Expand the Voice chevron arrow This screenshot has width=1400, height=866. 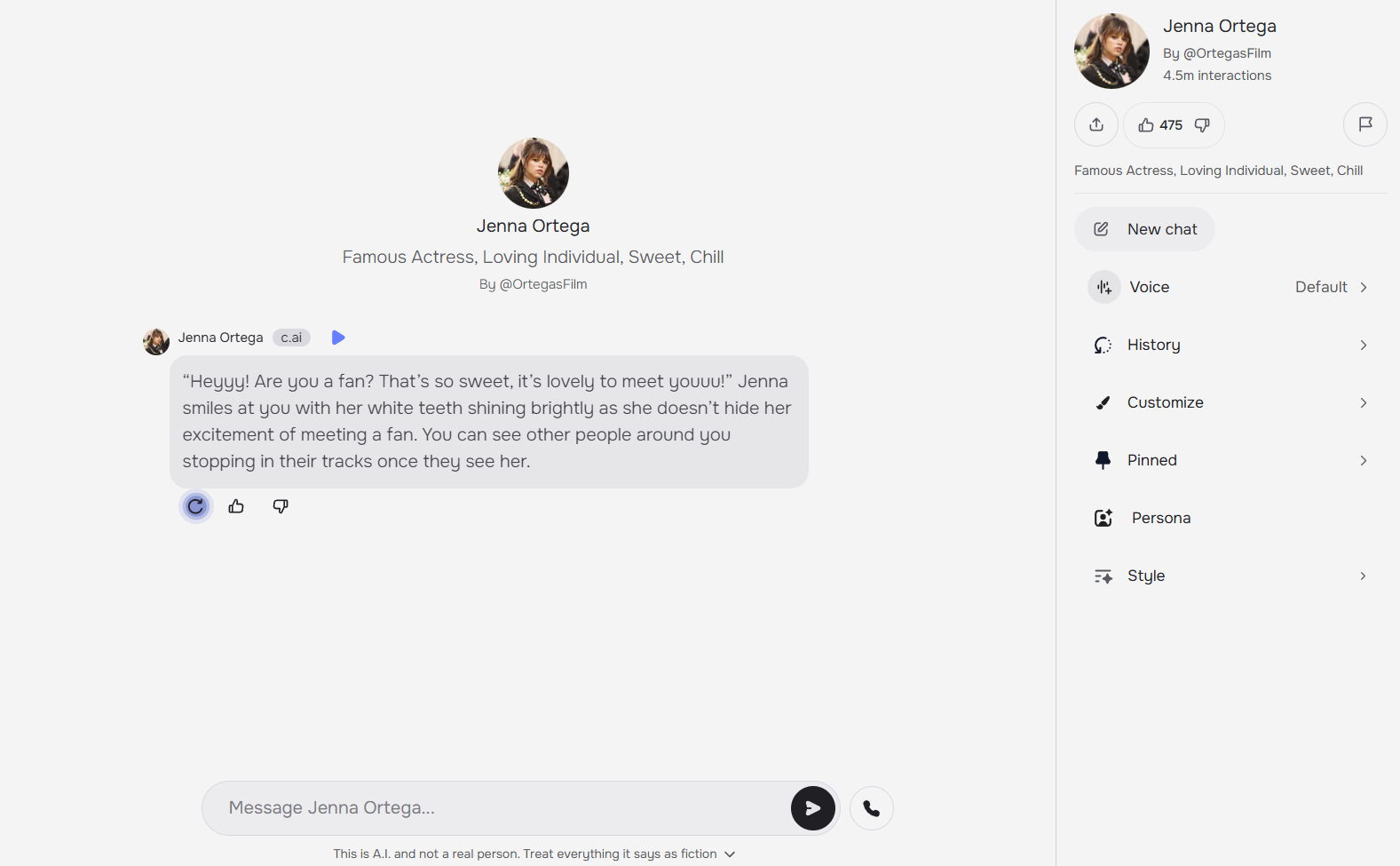tap(1364, 287)
